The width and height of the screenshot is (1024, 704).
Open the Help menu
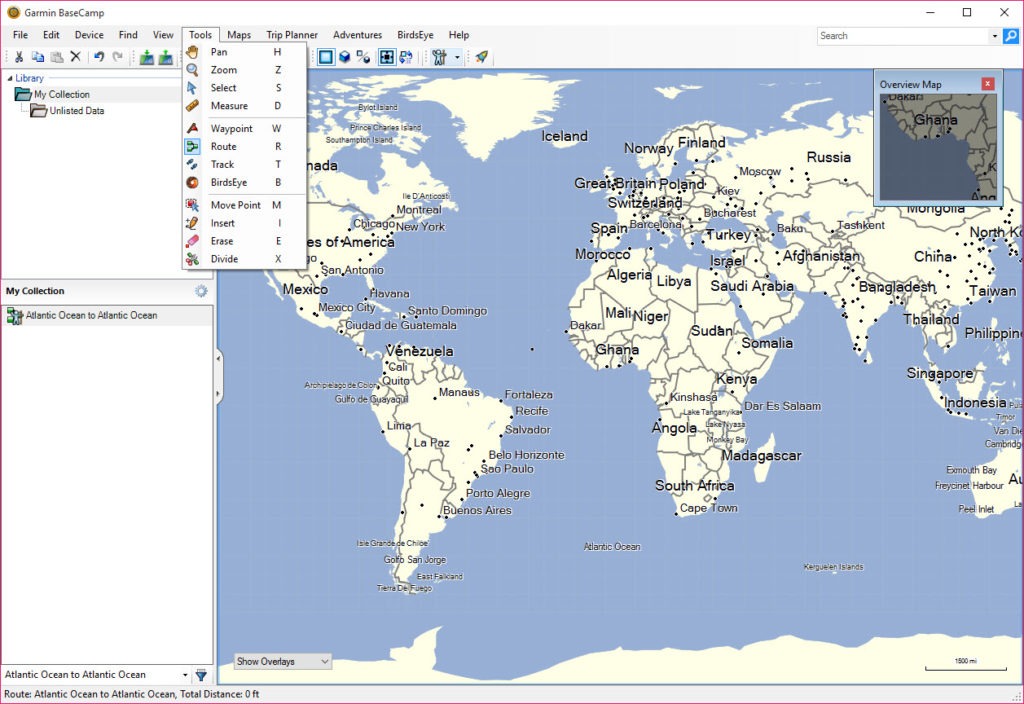(x=458, y=35)
